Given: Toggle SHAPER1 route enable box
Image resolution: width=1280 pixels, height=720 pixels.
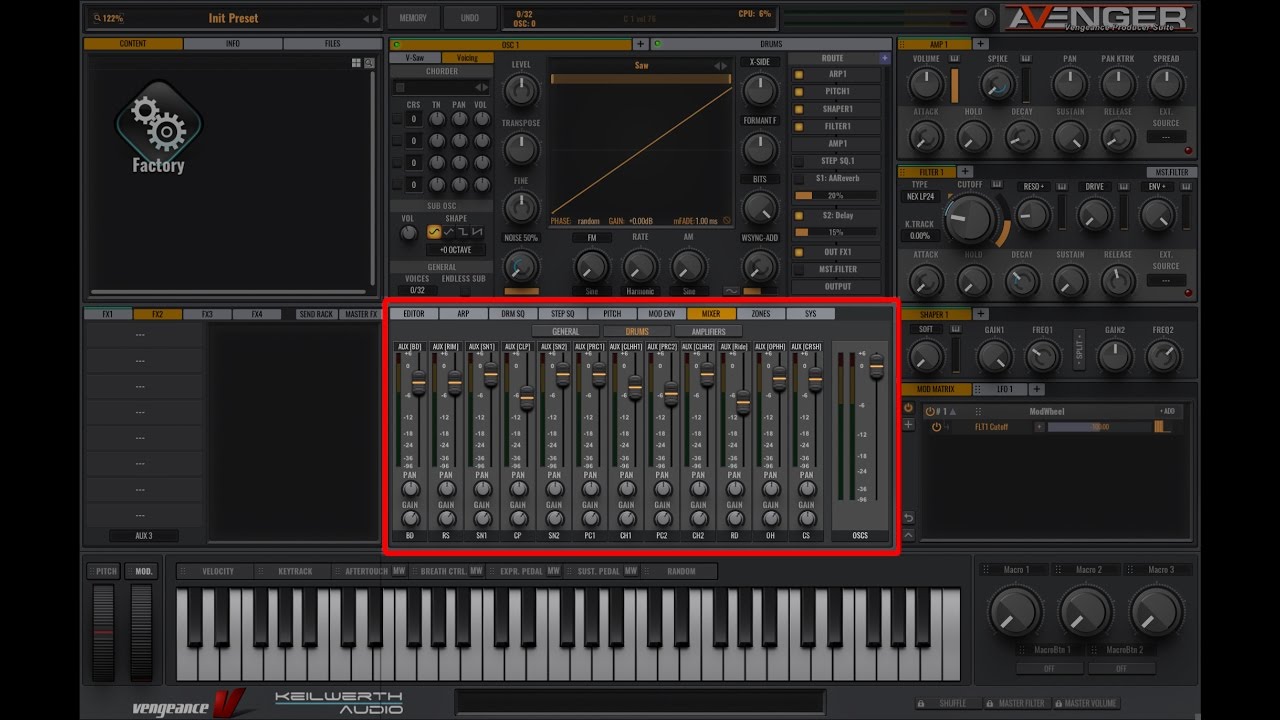Looking at the screenshot, I should [799, 109].
